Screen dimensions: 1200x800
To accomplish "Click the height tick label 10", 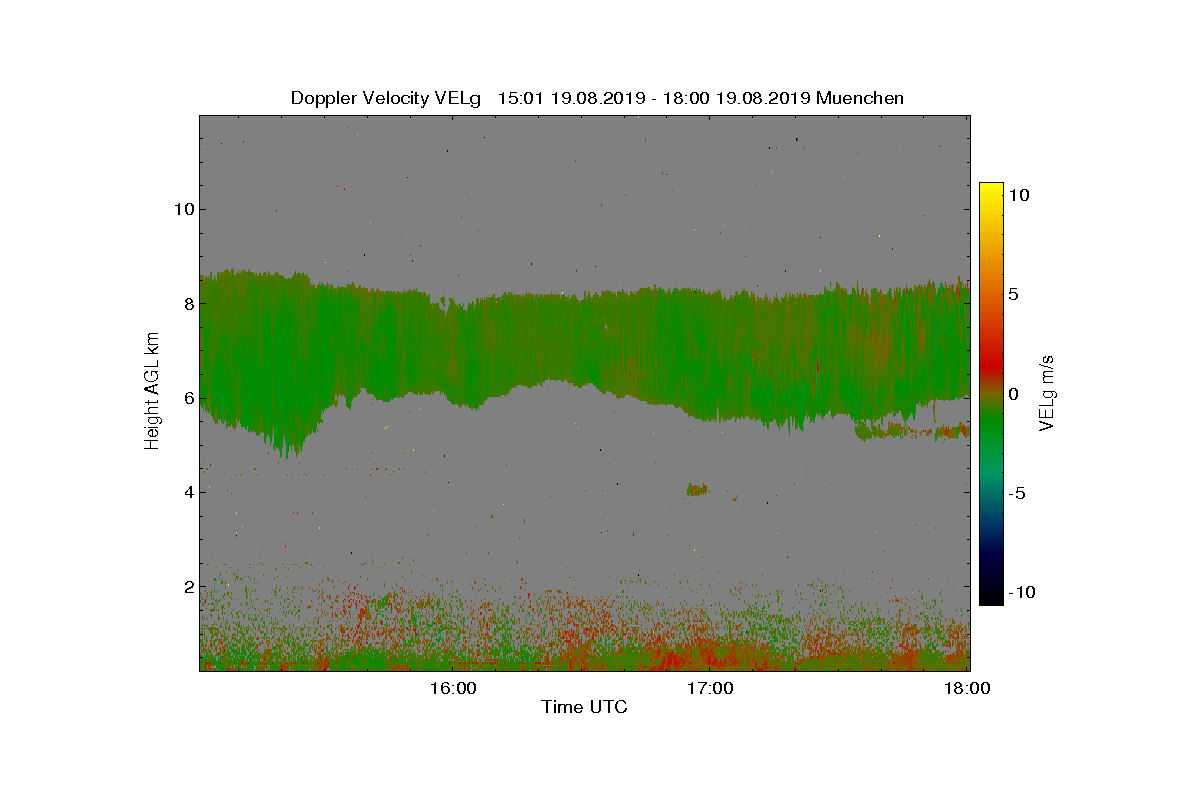I will click(182, 209).
